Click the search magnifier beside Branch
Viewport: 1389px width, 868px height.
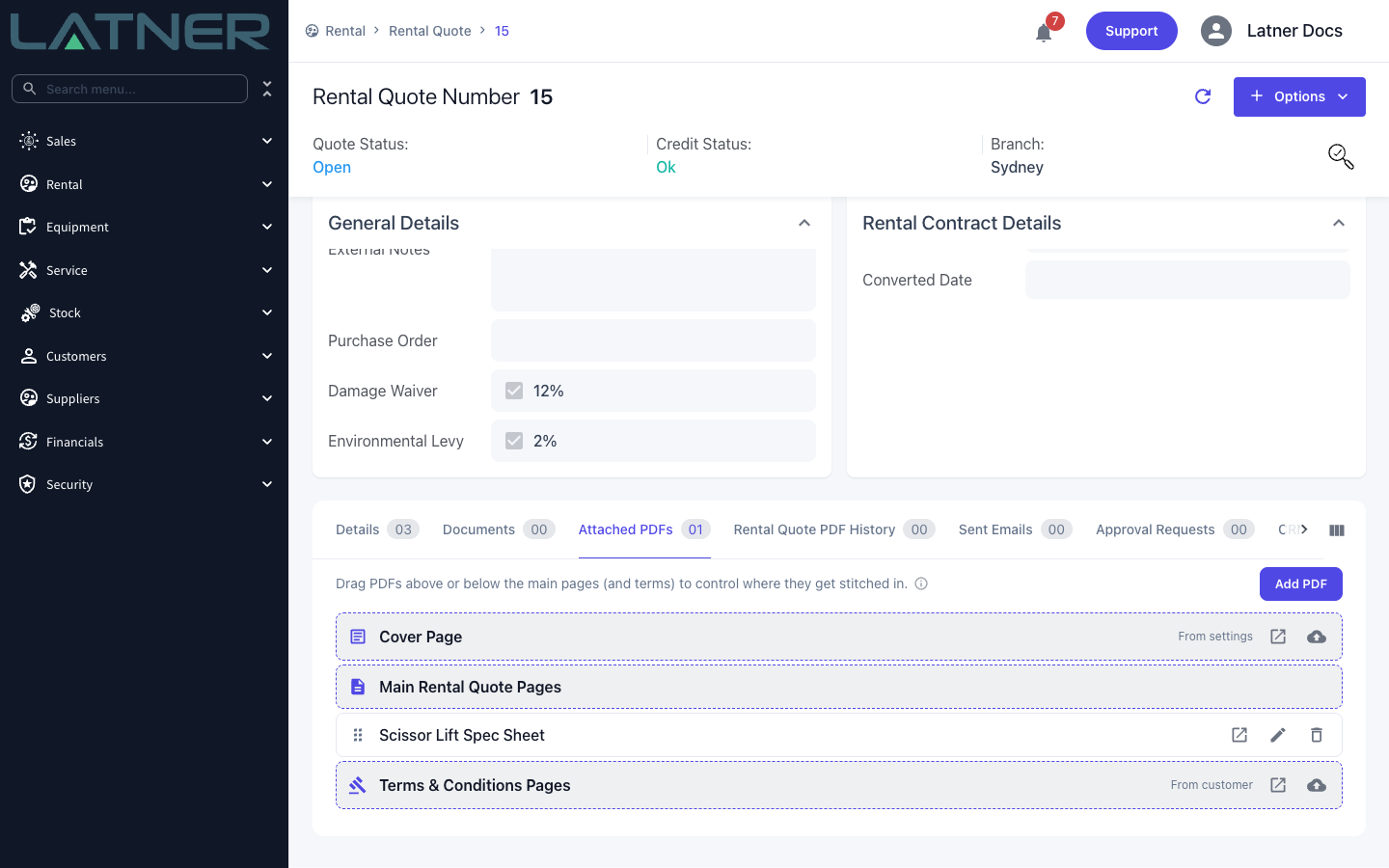[1341, 156]
